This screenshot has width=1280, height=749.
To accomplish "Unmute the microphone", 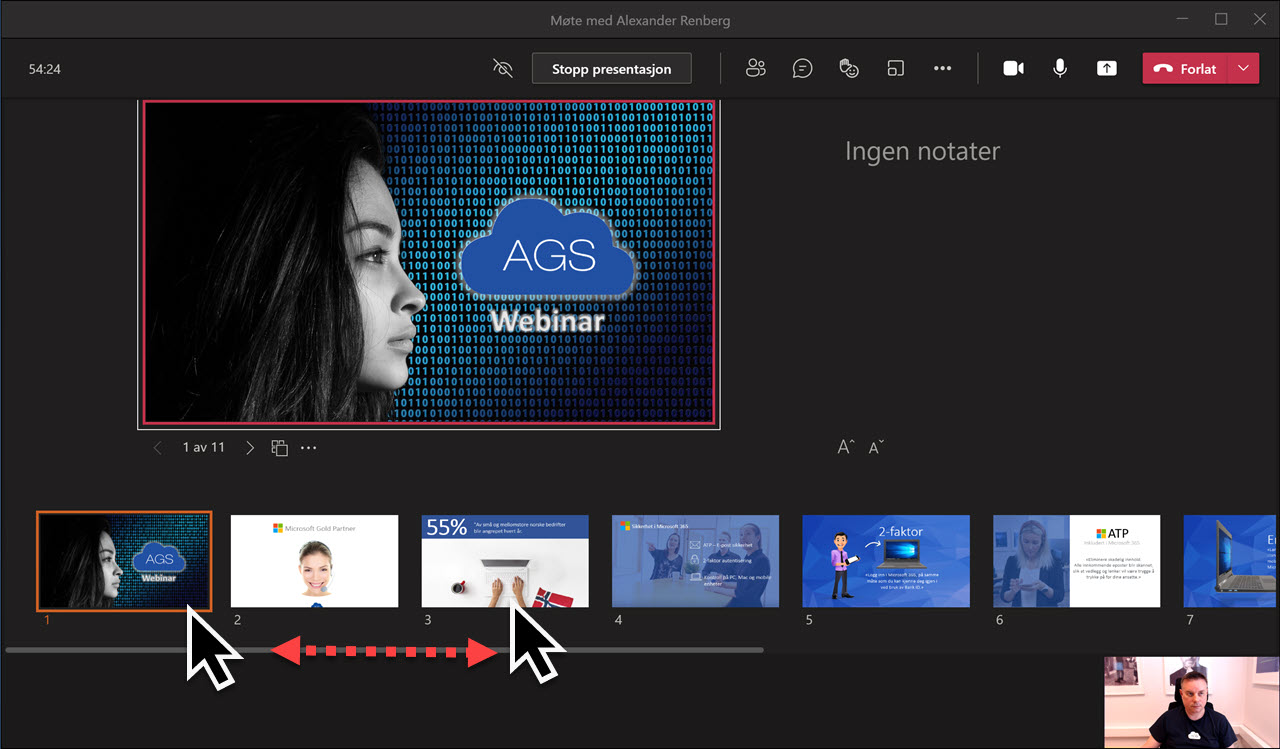I will coord(1059,68).
